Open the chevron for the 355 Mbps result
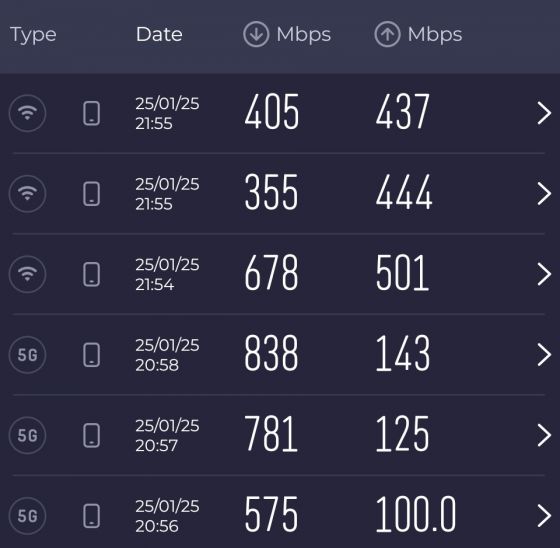The height and width of the screenshot is (548, 560). (544, 194)
